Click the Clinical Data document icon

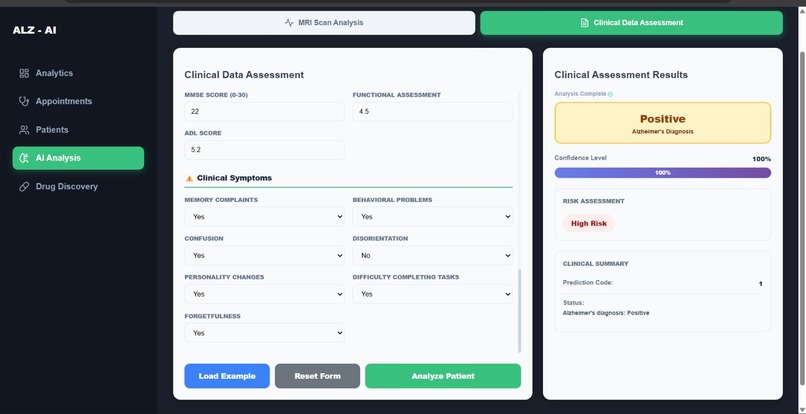(x=584, y=23)
